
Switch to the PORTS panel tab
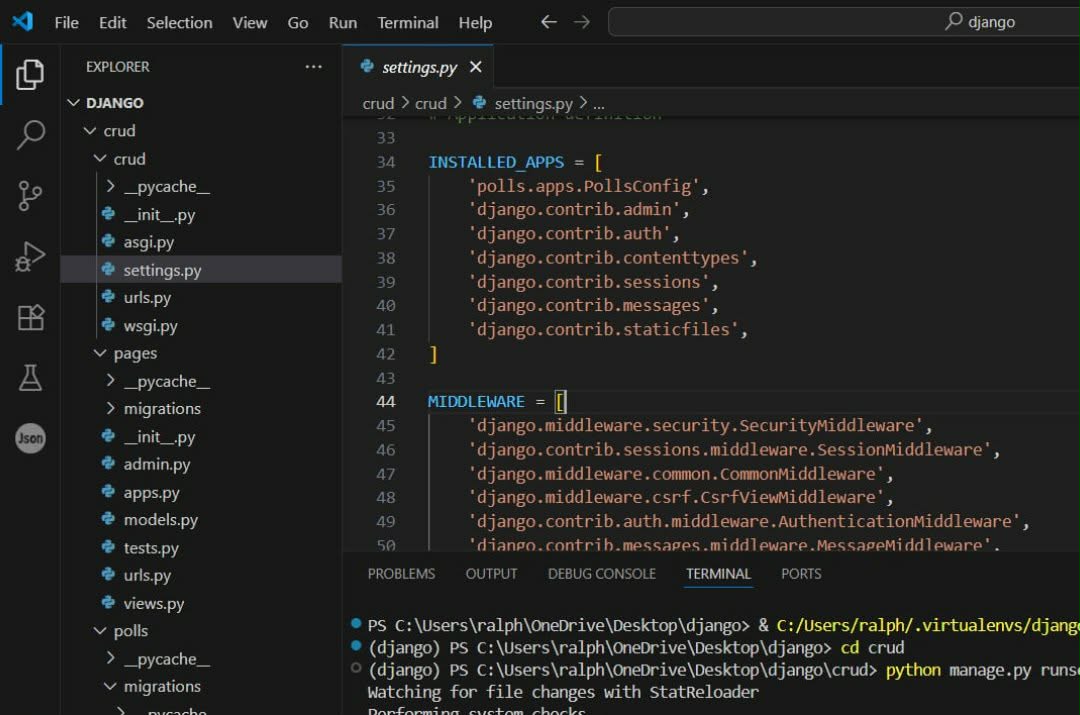coord(801,574)
